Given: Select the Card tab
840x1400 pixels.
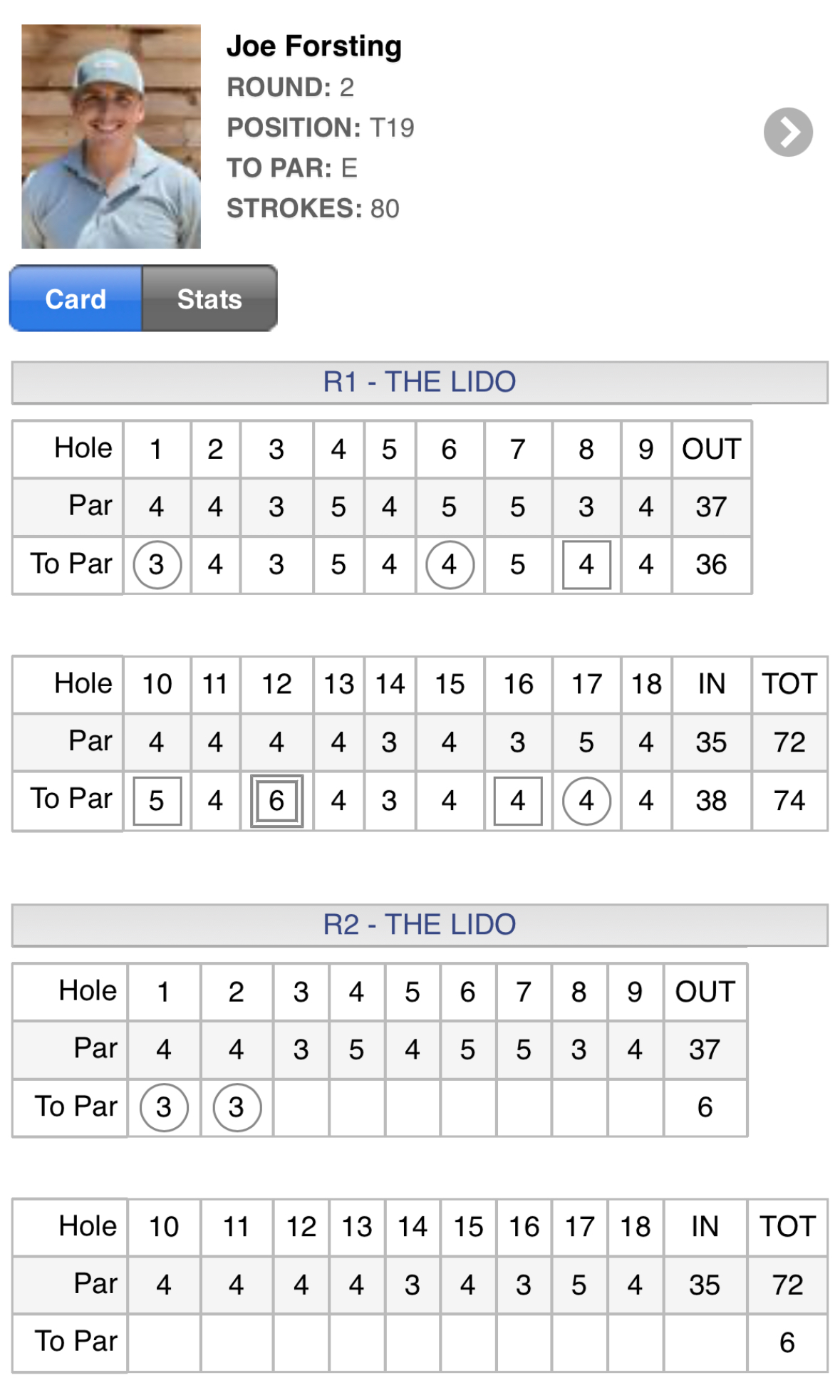Looking at the screenshot, I should (x=76, y=299).
